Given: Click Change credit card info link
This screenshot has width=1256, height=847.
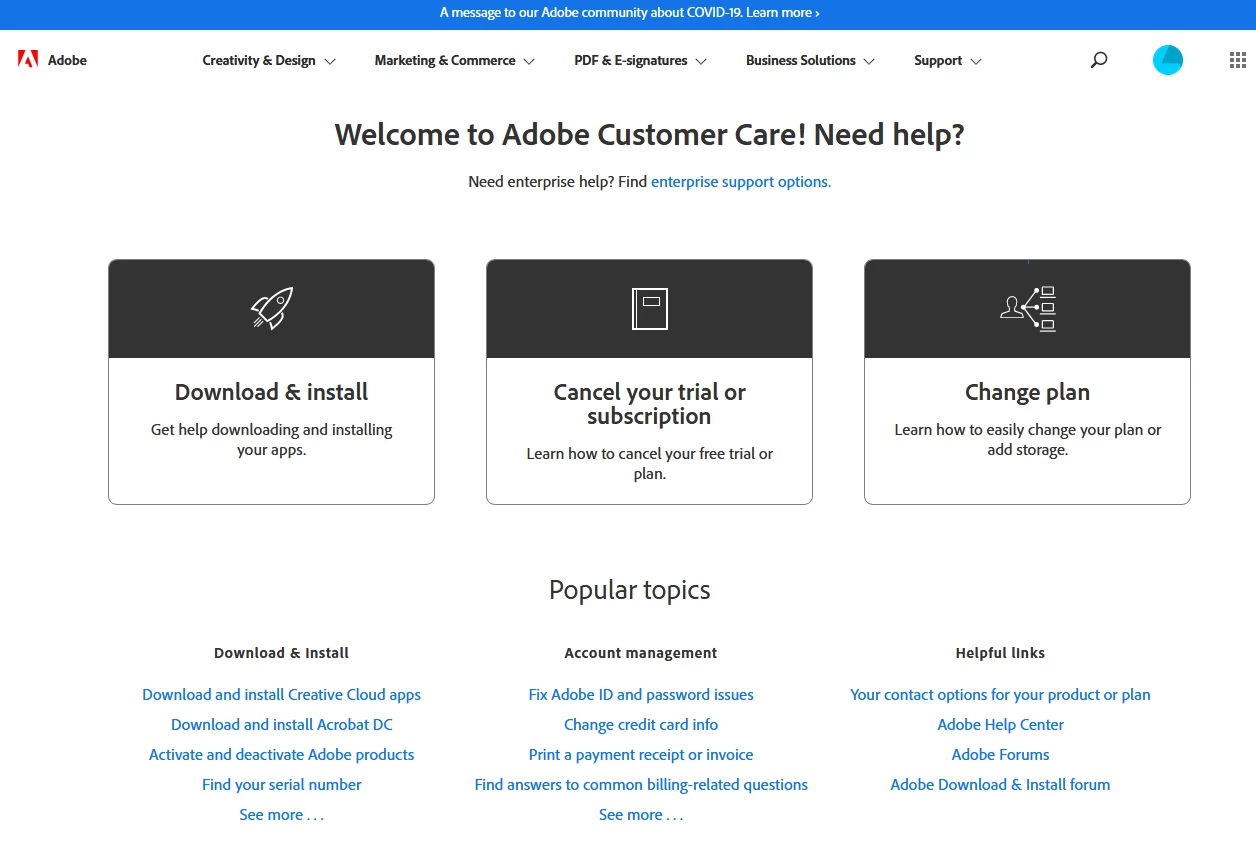Looking at the screenshot, I should (641, 724).
